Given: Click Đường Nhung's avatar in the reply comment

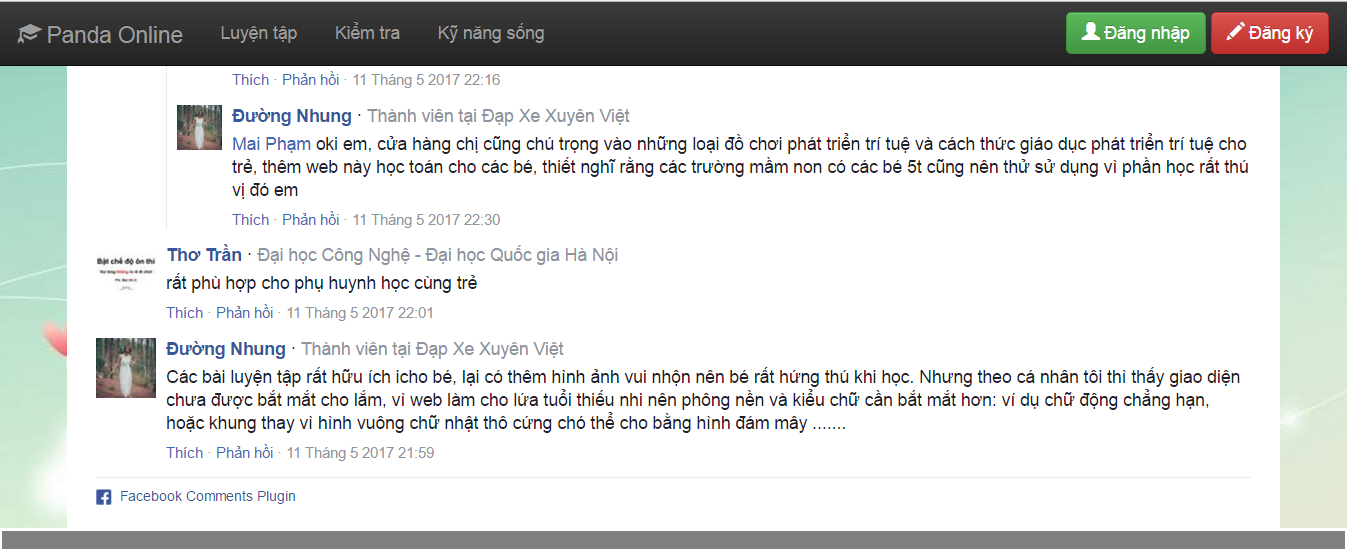Looking at the screenshot, I should pos(199,127).
